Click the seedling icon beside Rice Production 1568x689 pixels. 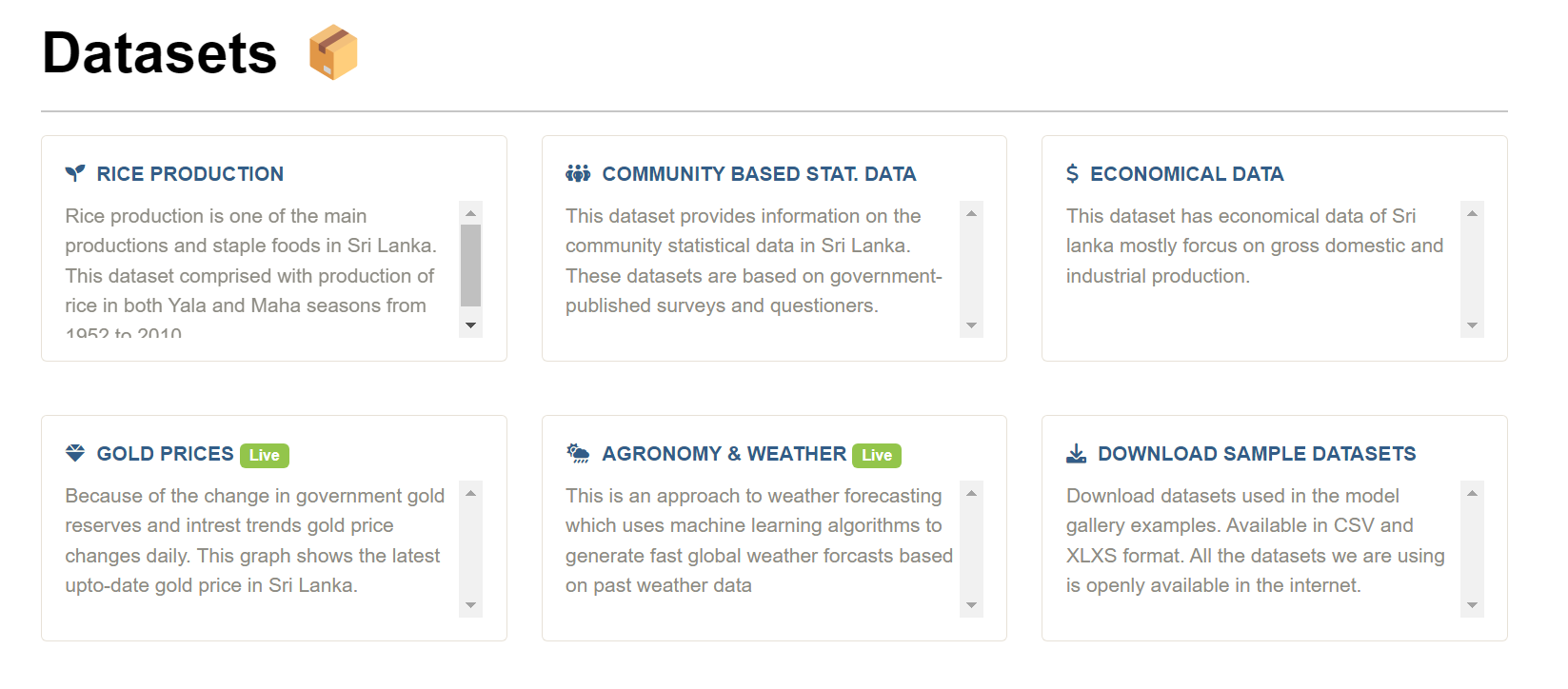[x=75, y=173]
